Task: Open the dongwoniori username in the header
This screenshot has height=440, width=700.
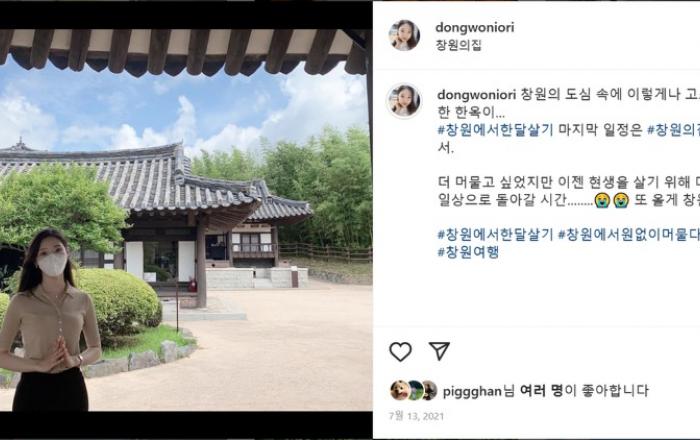Action: [475, 28]
